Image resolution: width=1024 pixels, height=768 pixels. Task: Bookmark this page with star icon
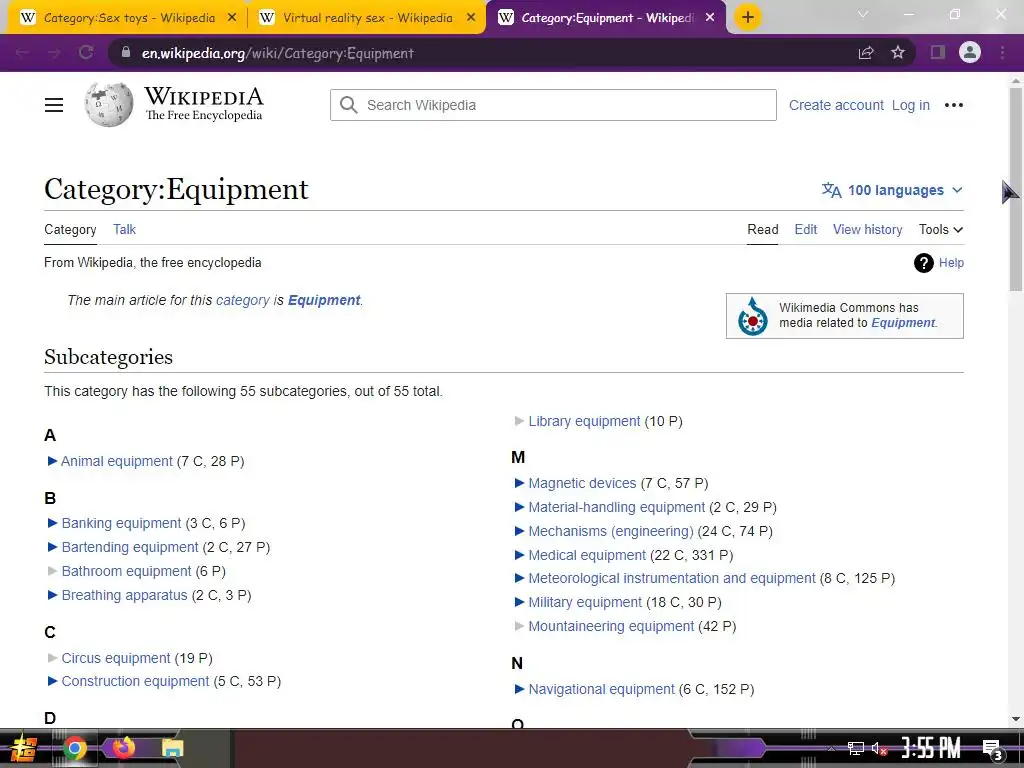click(898, 52)
